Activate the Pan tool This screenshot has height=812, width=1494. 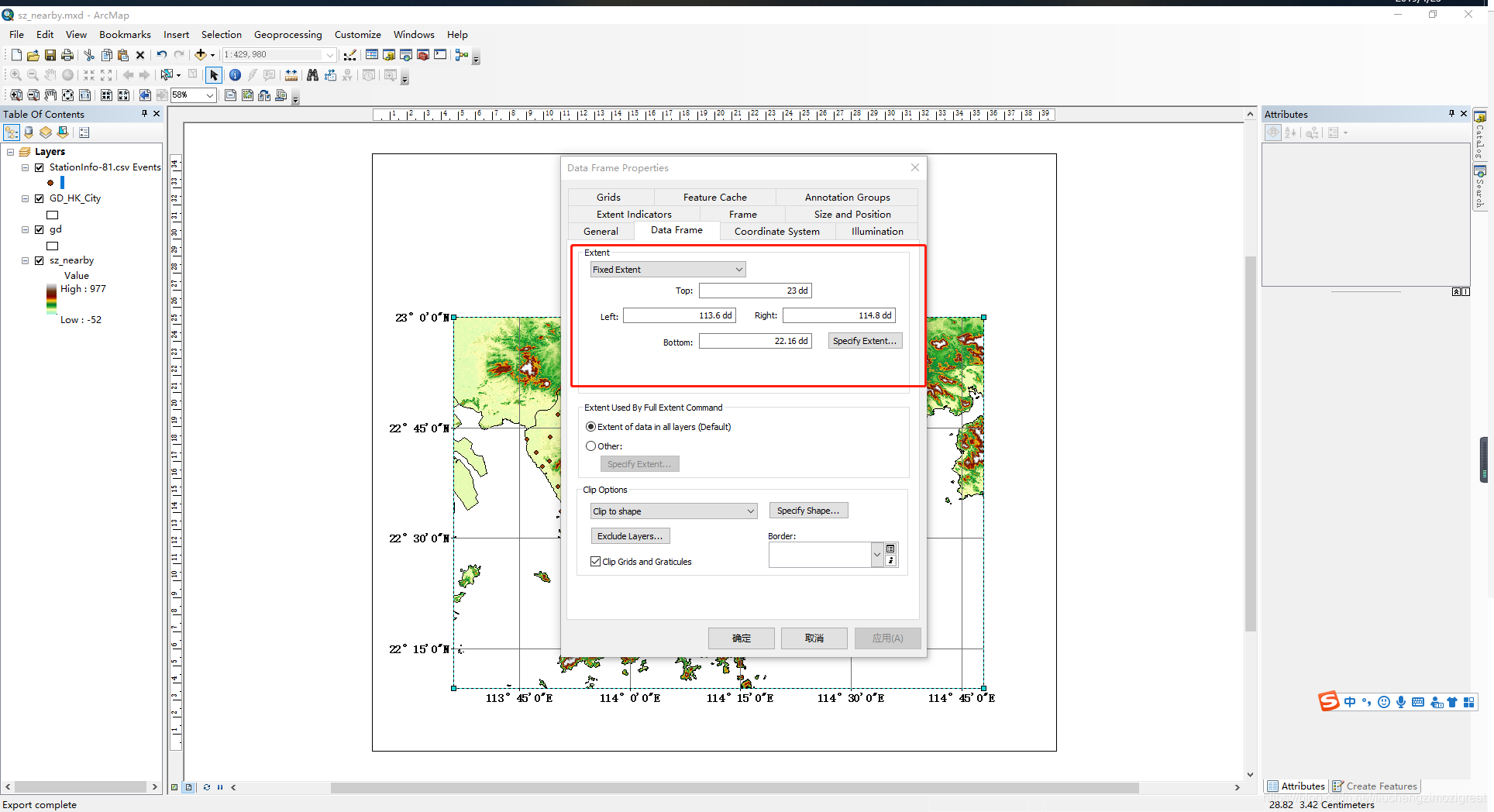pos(50,75)
